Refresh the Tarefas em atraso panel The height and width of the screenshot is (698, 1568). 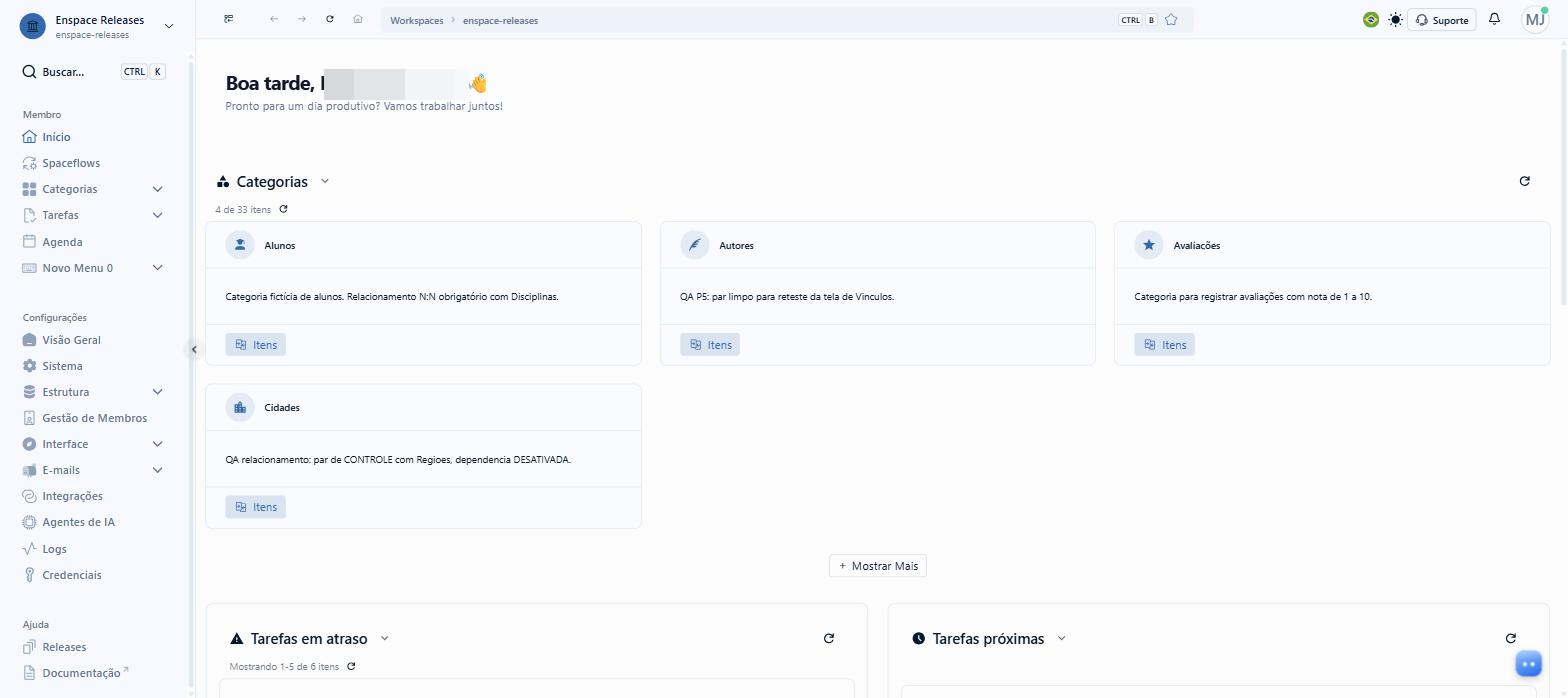point(828,638)
